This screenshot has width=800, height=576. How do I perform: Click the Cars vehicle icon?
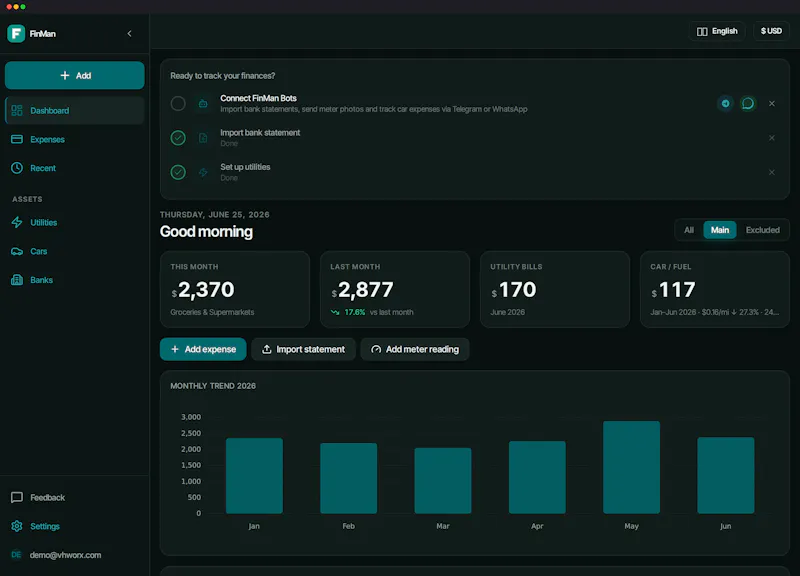[17, 251]
